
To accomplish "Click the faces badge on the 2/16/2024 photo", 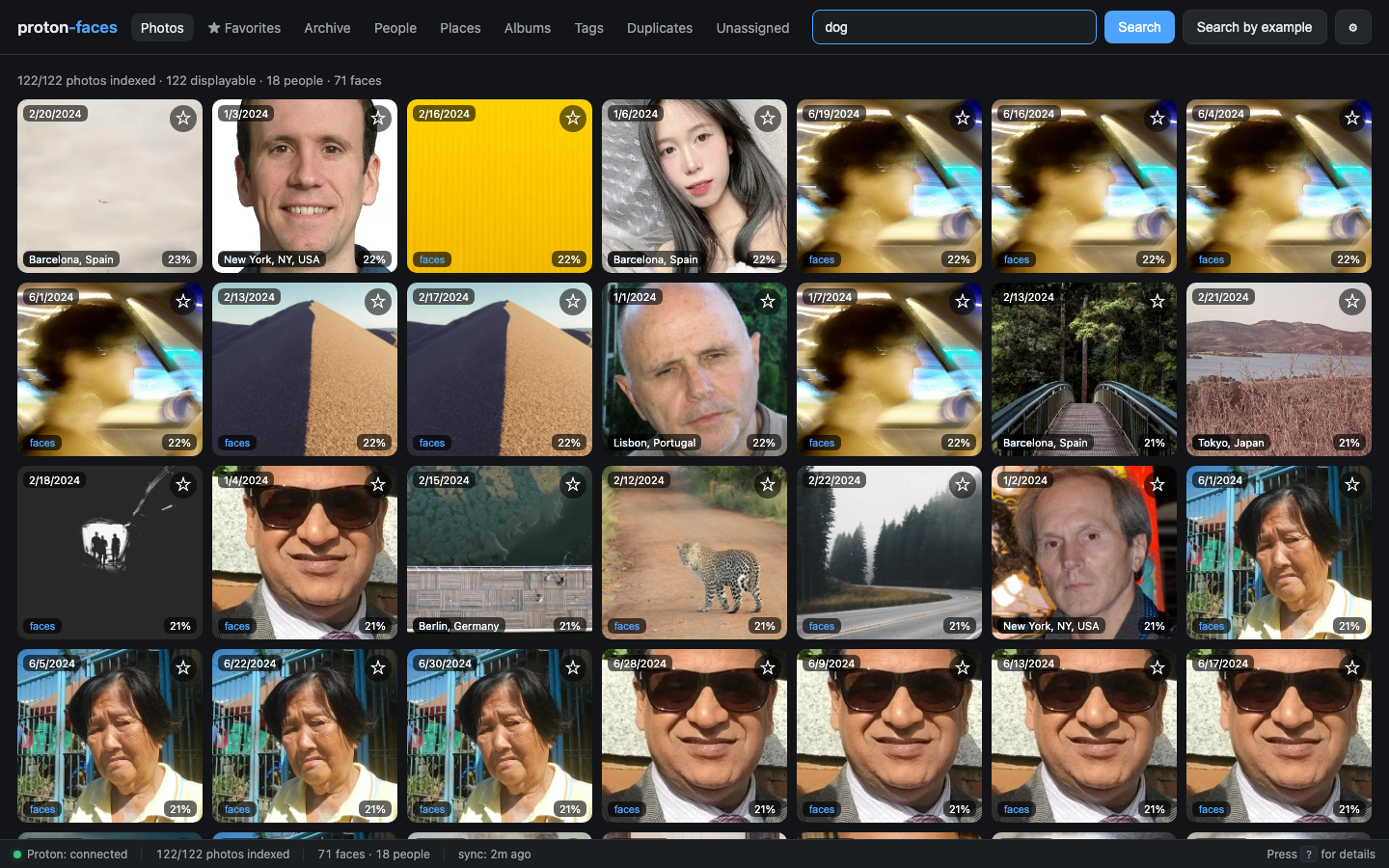I will click(x=432, y=259).
